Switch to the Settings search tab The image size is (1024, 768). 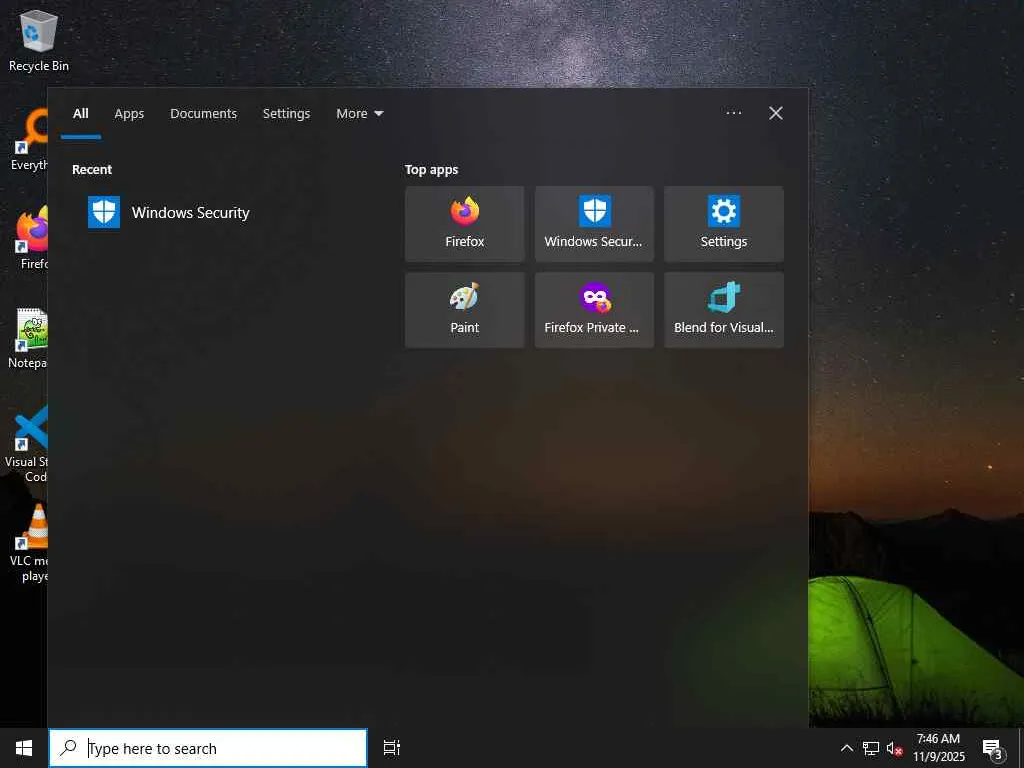[287, 114]
